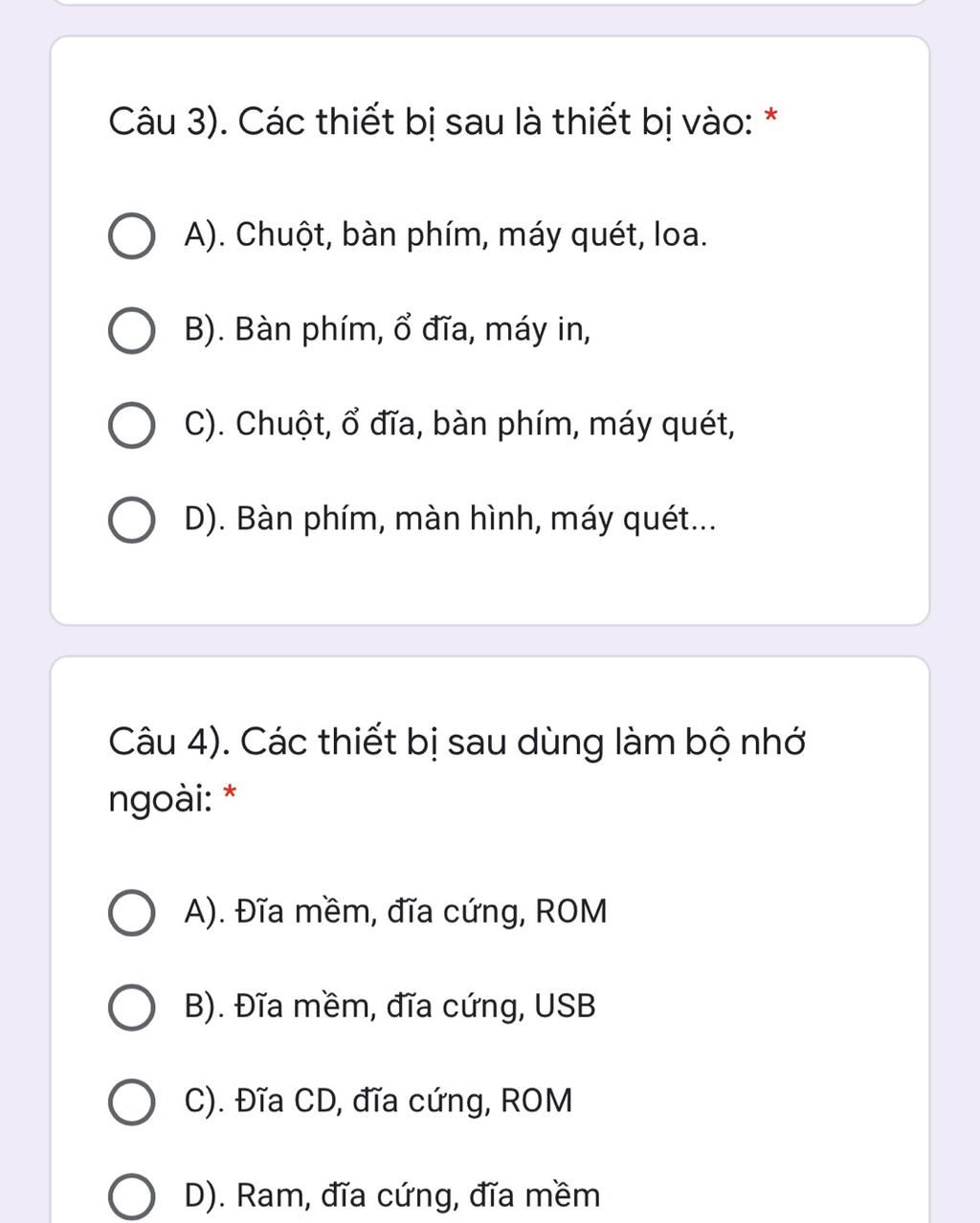
Task: Pick radio for 'Ram, đĩa cứng, đĩa mềm'
Action: pyautogui.click(x=131, y=1196)
